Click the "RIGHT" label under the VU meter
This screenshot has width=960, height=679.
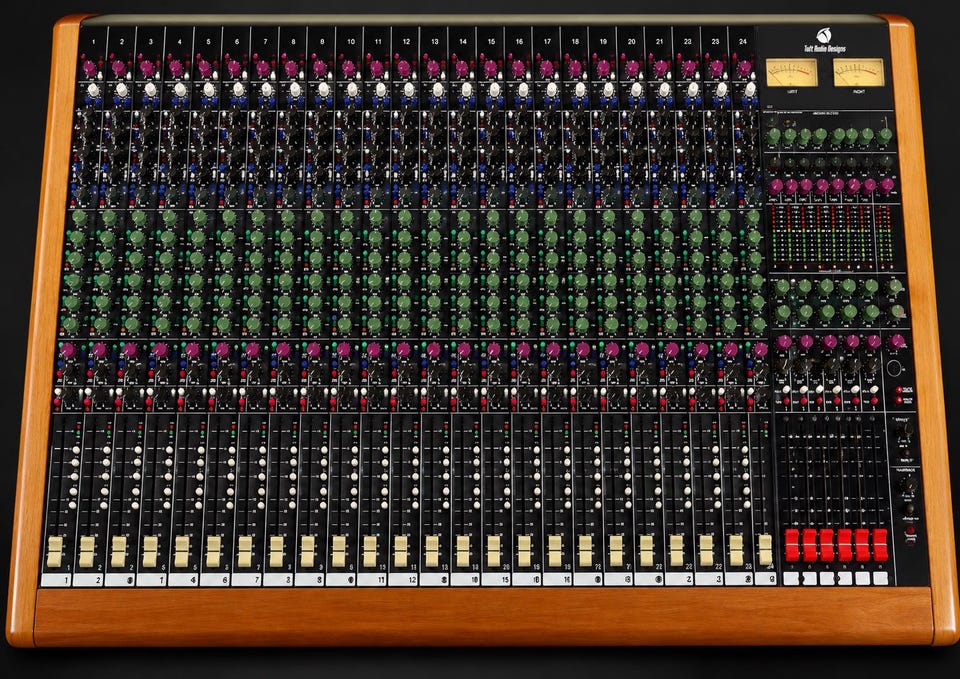[859, 91]
